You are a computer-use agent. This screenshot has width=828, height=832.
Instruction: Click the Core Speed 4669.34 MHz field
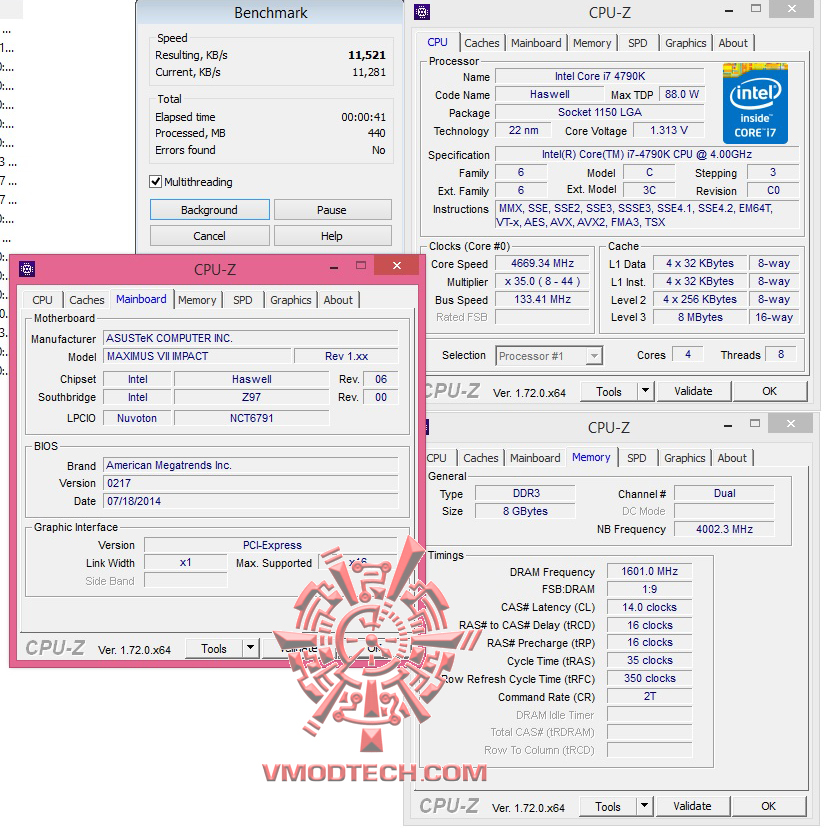click(542, 263)
